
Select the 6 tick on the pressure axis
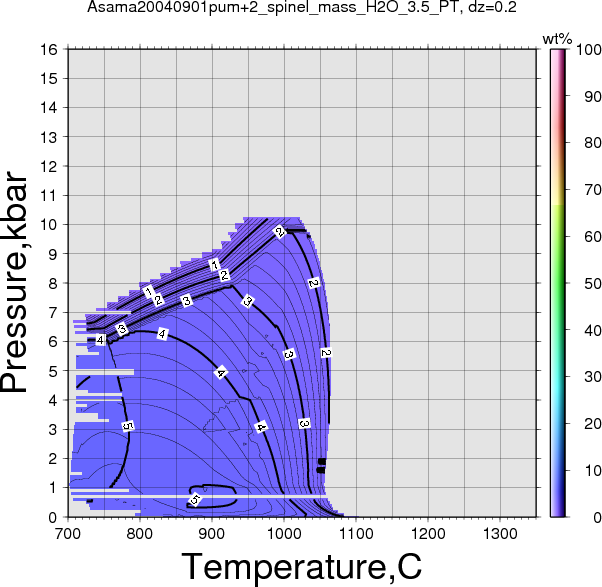[x=53, y=342]
